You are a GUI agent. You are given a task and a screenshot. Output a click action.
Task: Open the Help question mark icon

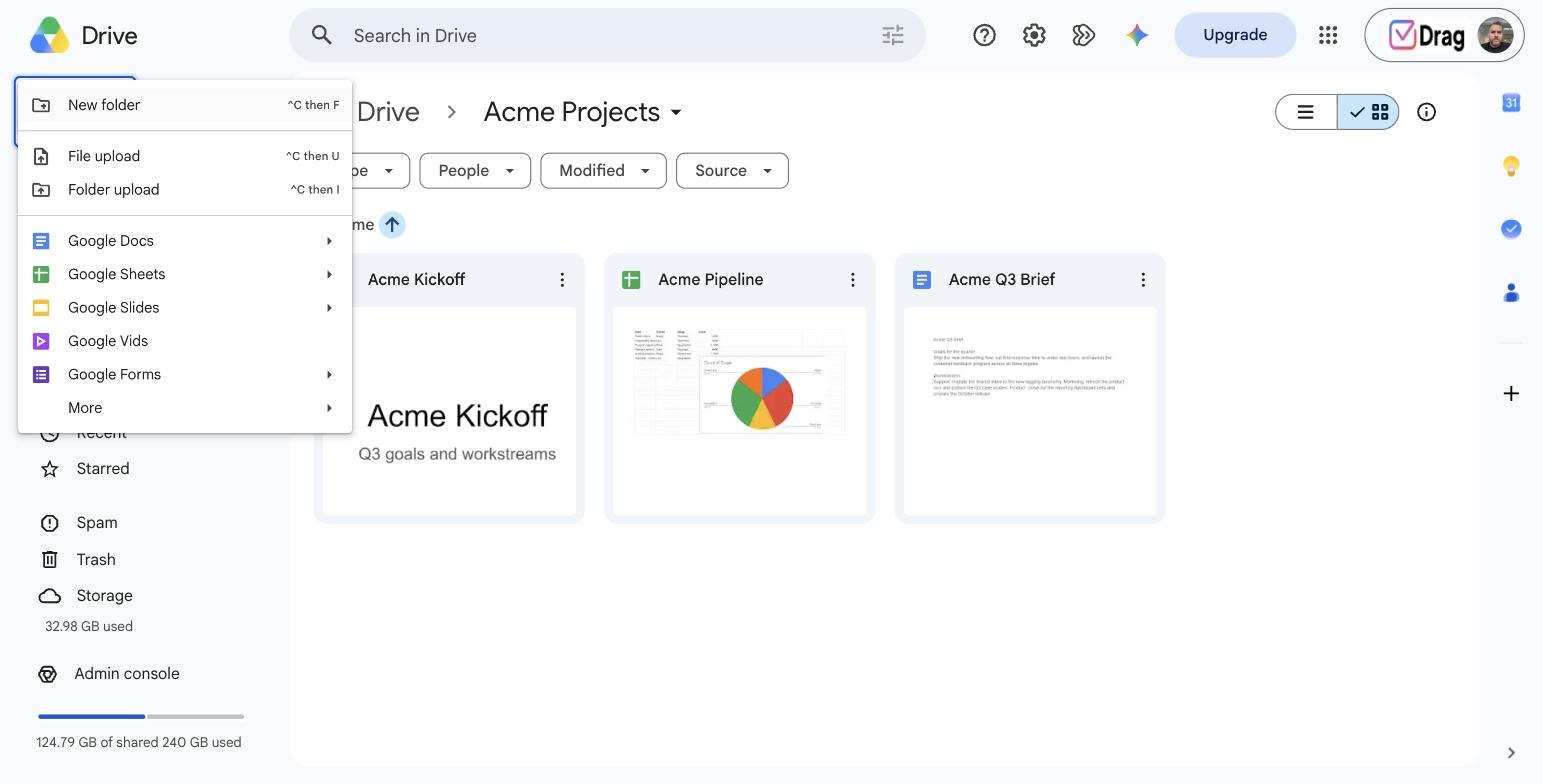[x=984, y=35]
